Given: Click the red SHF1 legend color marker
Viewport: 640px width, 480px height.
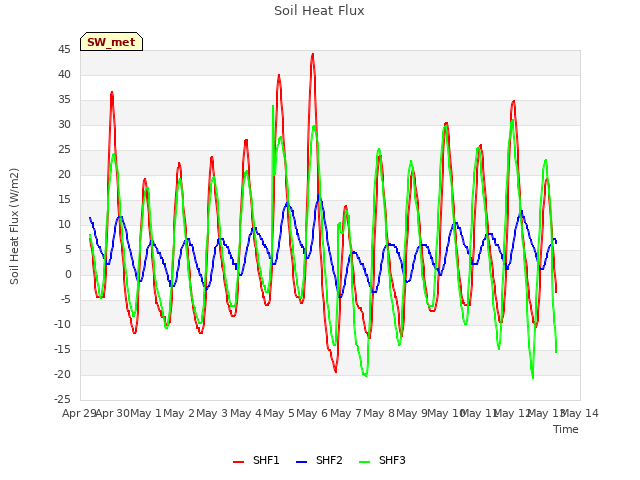Looking at the screenshot, I should click(238, 462).
